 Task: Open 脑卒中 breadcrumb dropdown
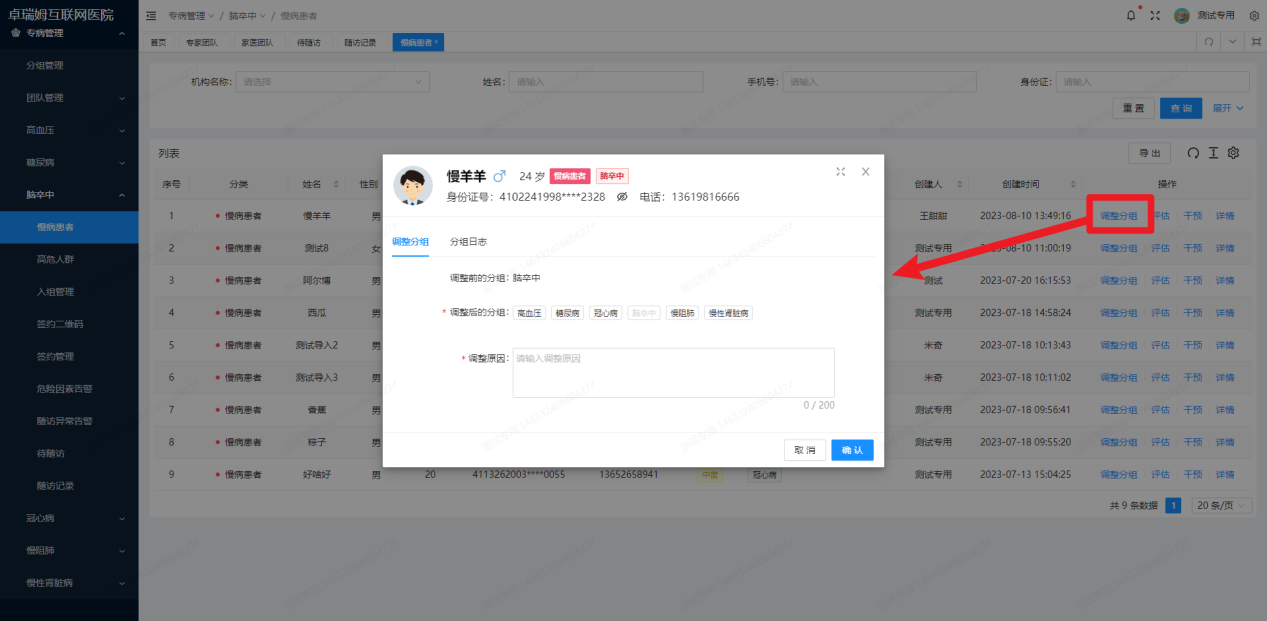(247, 16)
